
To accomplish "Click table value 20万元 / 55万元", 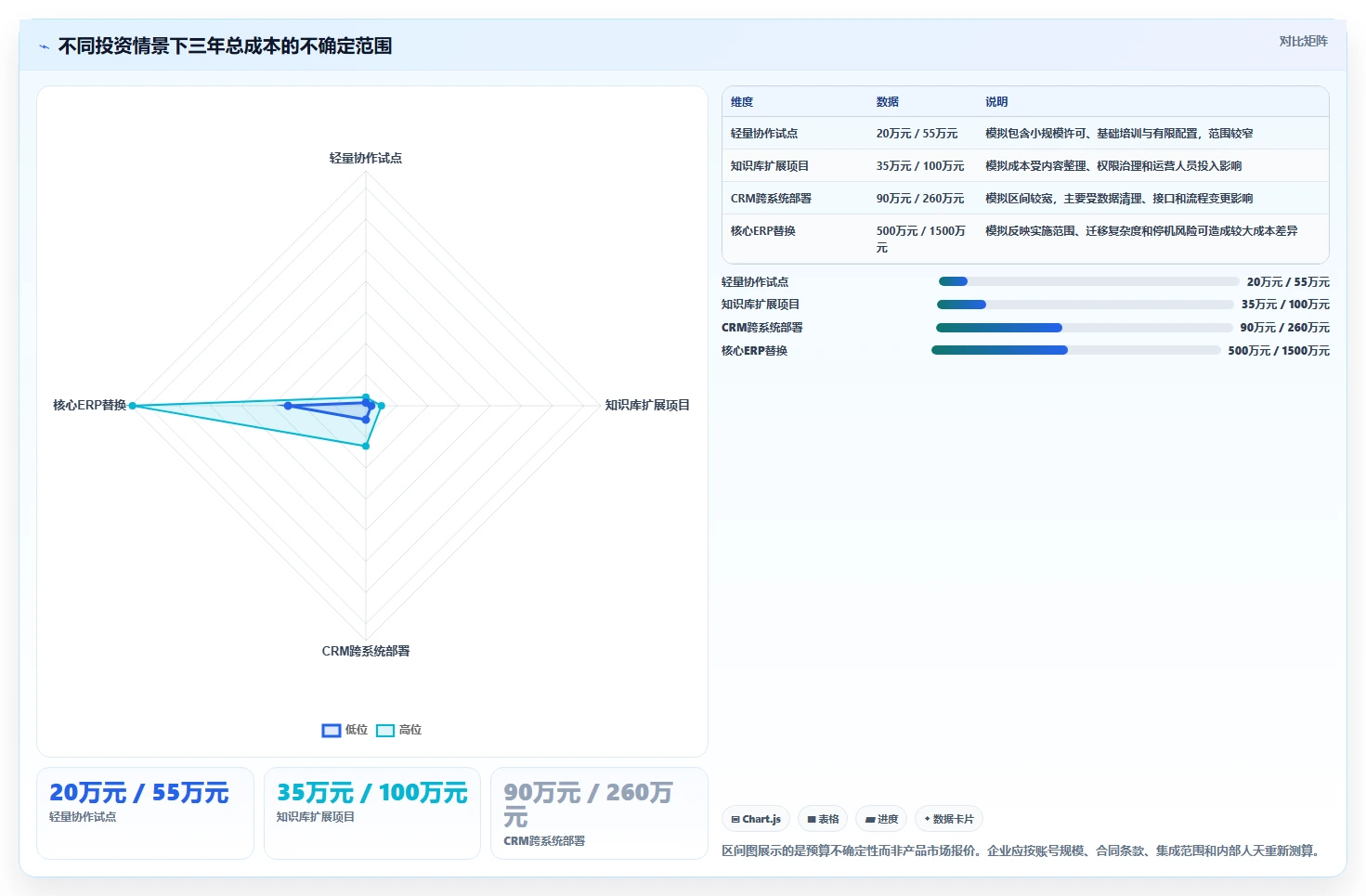I will pyautogui.click(x=917, y=134).
